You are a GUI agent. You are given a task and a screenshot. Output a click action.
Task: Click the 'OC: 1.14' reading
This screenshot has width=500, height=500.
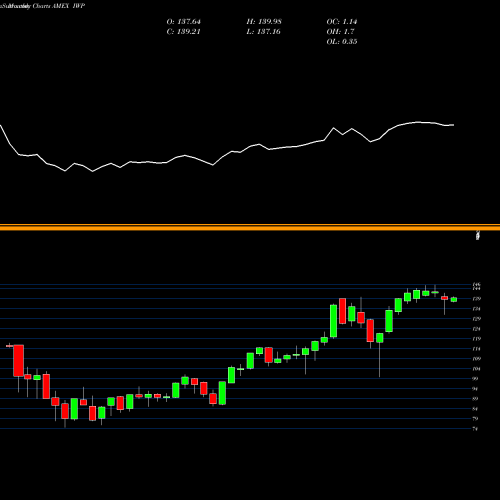[342, 22]
